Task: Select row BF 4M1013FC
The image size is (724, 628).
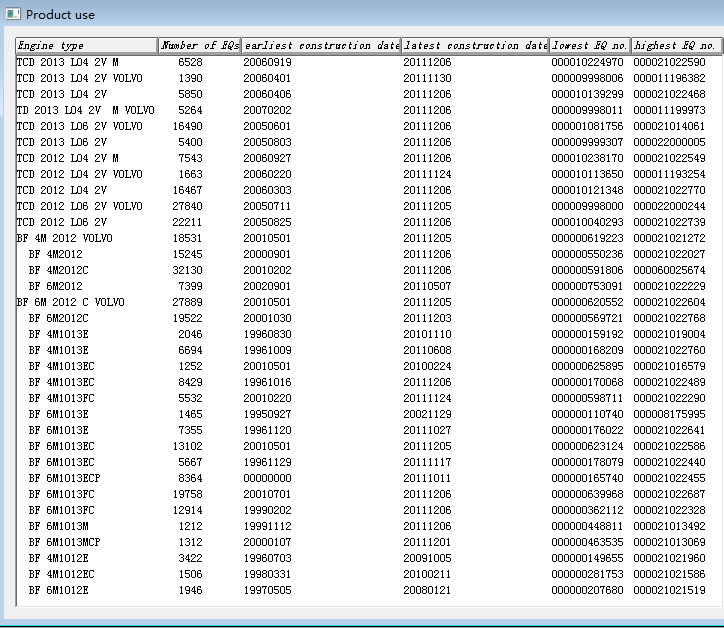Action: (368, 398)
